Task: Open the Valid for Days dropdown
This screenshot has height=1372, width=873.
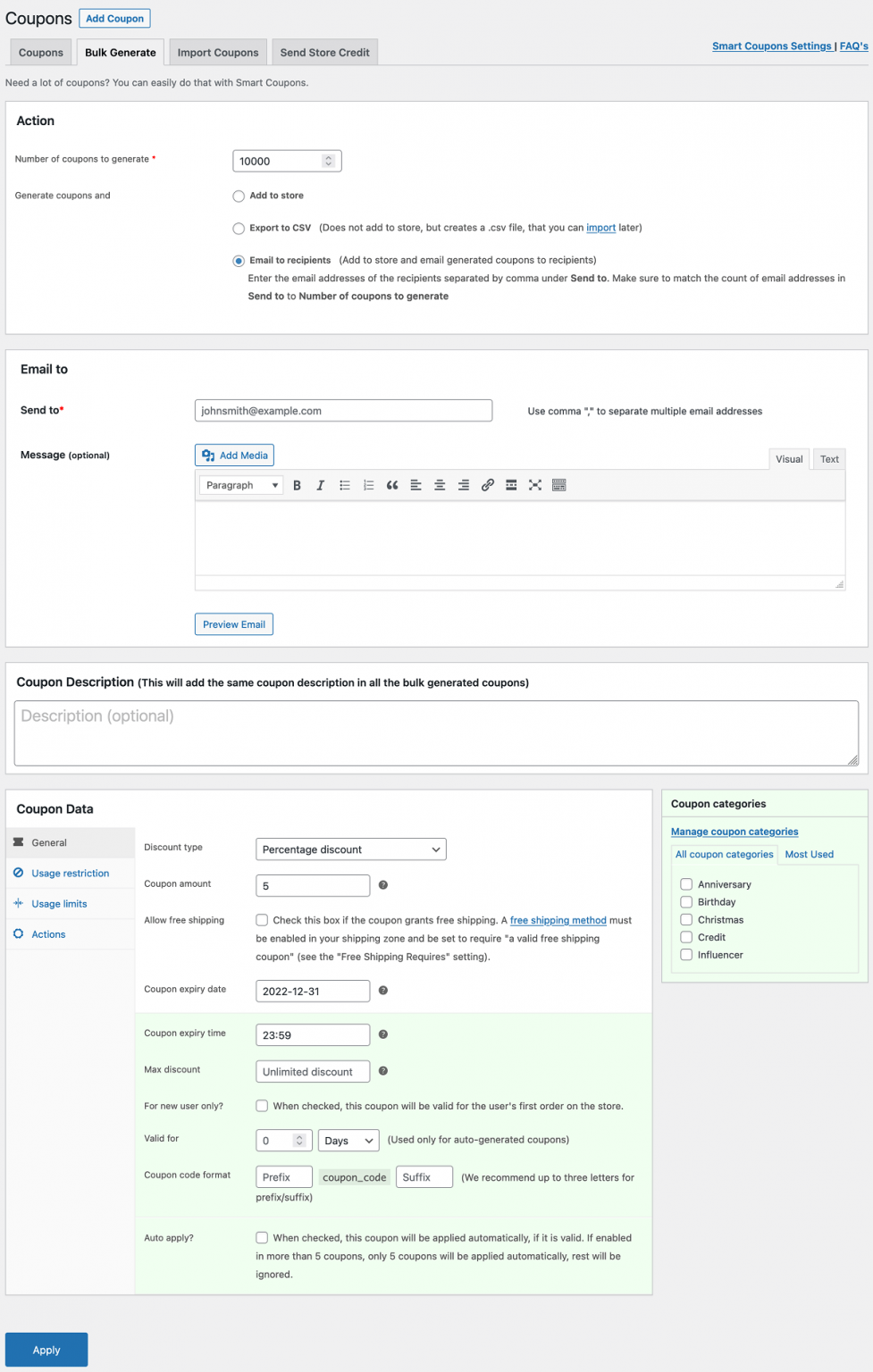Action: pyautogui.click(x=348, y=1141)
